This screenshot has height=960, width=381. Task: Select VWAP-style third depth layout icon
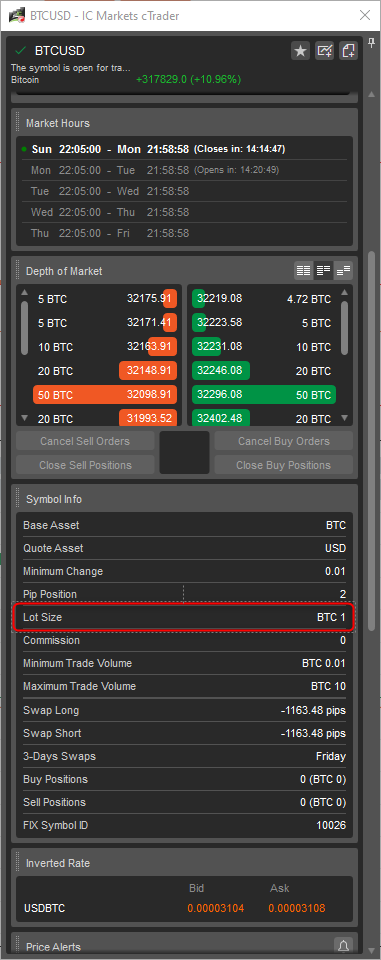coord(344,270)
